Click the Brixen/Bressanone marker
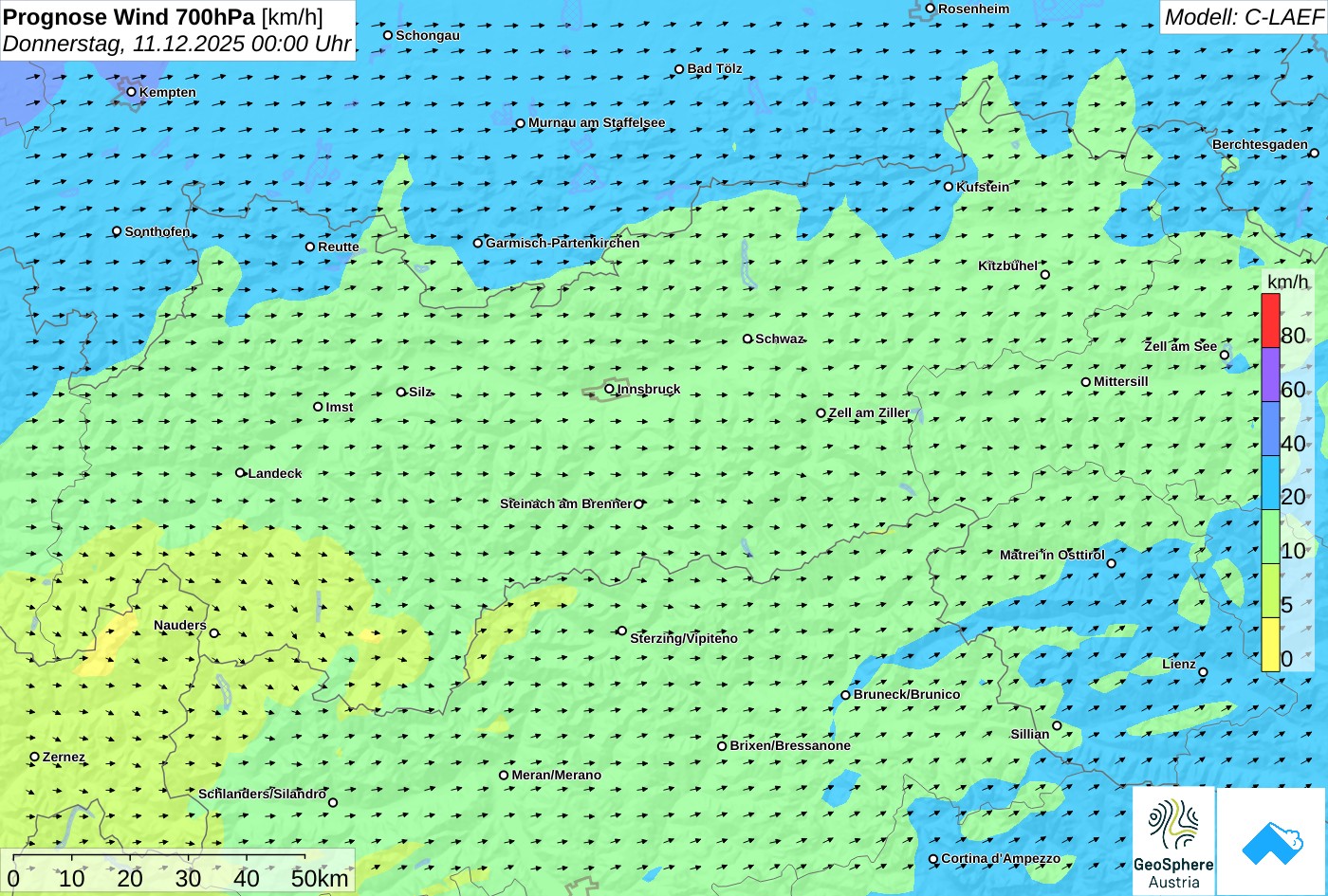This screenshot has height=896, width=1328. (722, 746)
